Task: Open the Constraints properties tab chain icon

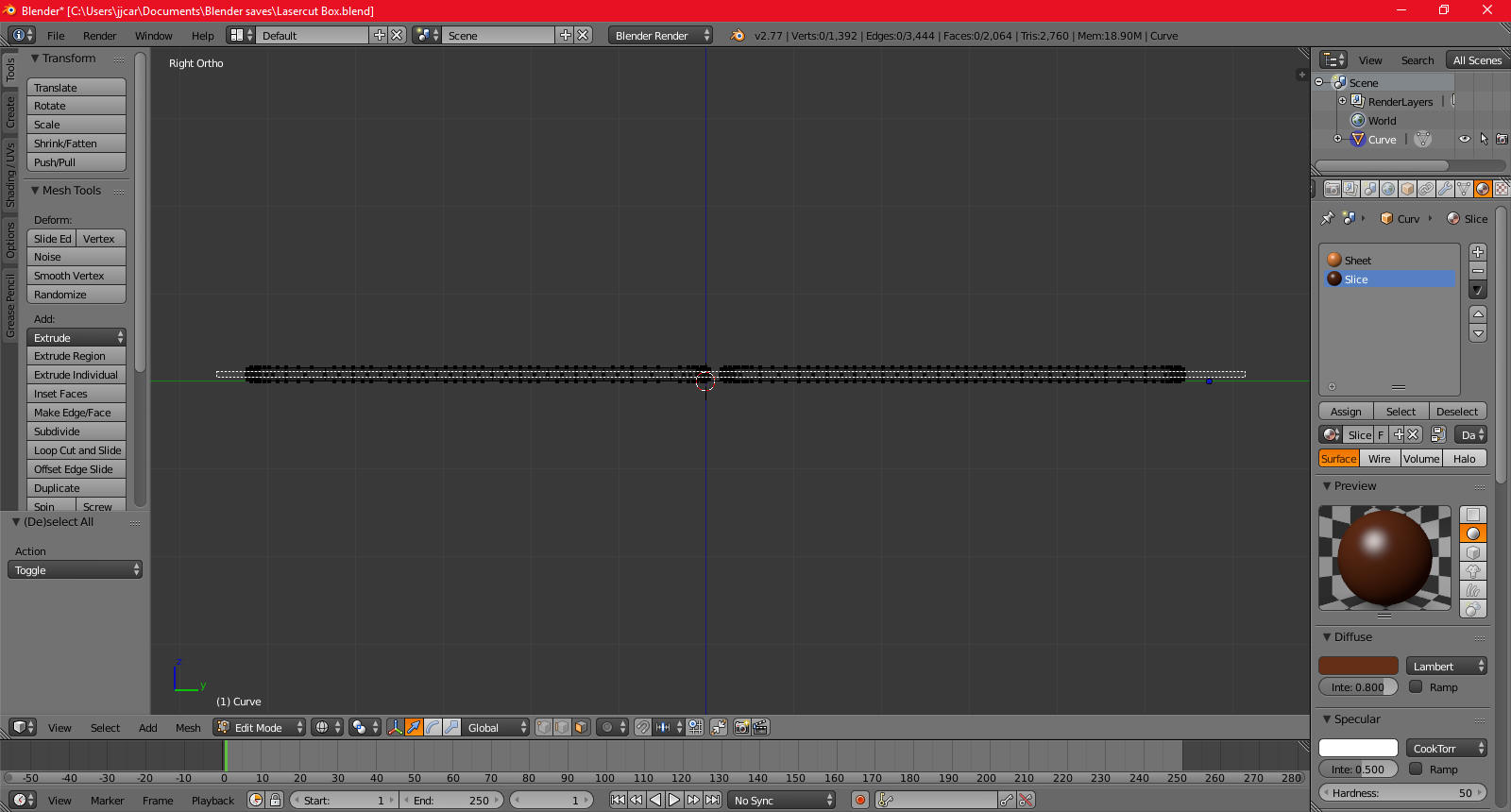Action: pyautogui.click(x=1426, y=189)
